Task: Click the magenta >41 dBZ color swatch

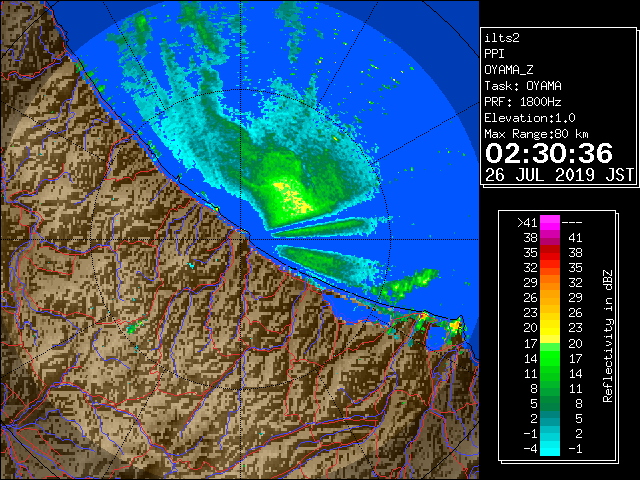Action: 550,223
